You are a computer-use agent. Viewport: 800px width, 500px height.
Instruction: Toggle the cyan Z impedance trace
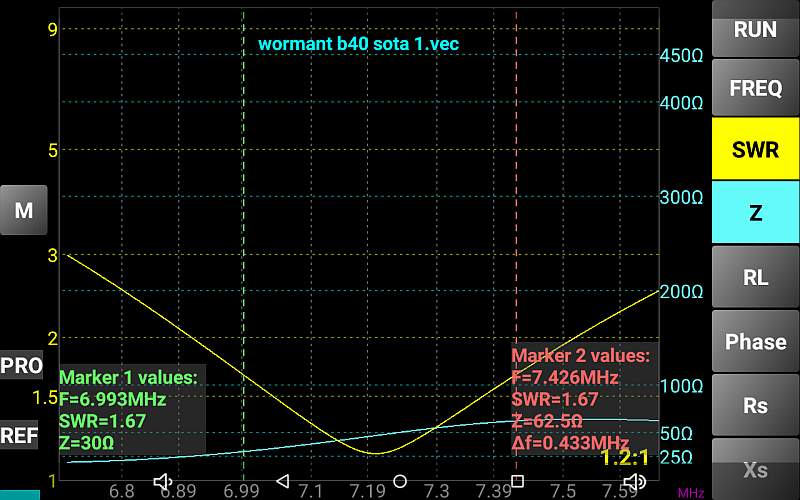[755, 212]
